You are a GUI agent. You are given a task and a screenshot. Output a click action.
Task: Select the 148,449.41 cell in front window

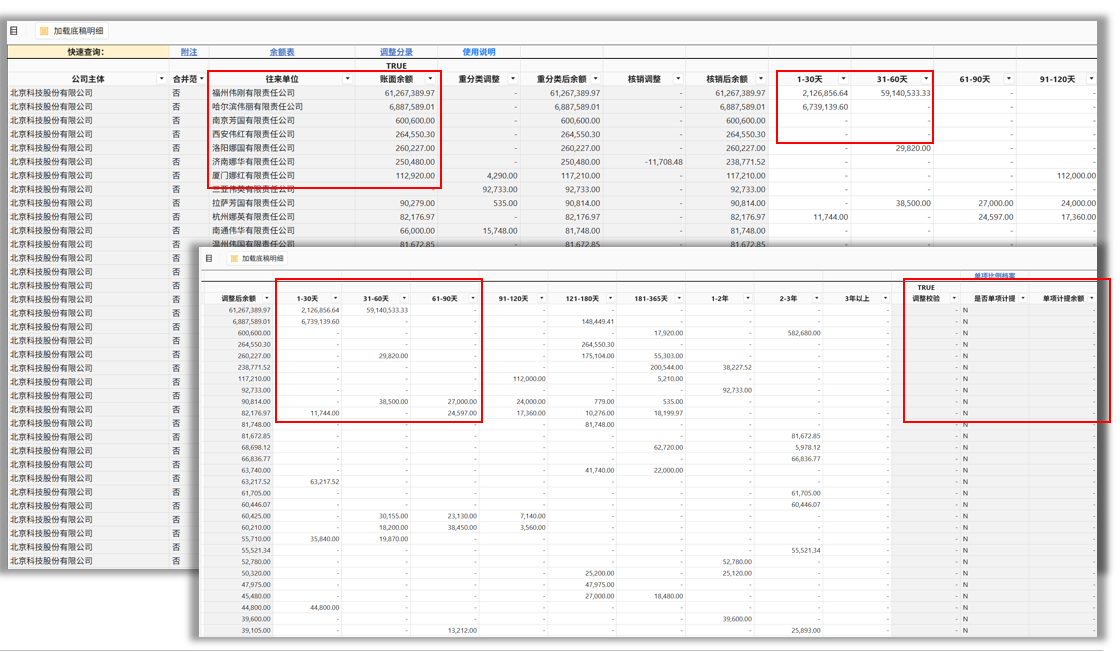[x=582, y=321]
